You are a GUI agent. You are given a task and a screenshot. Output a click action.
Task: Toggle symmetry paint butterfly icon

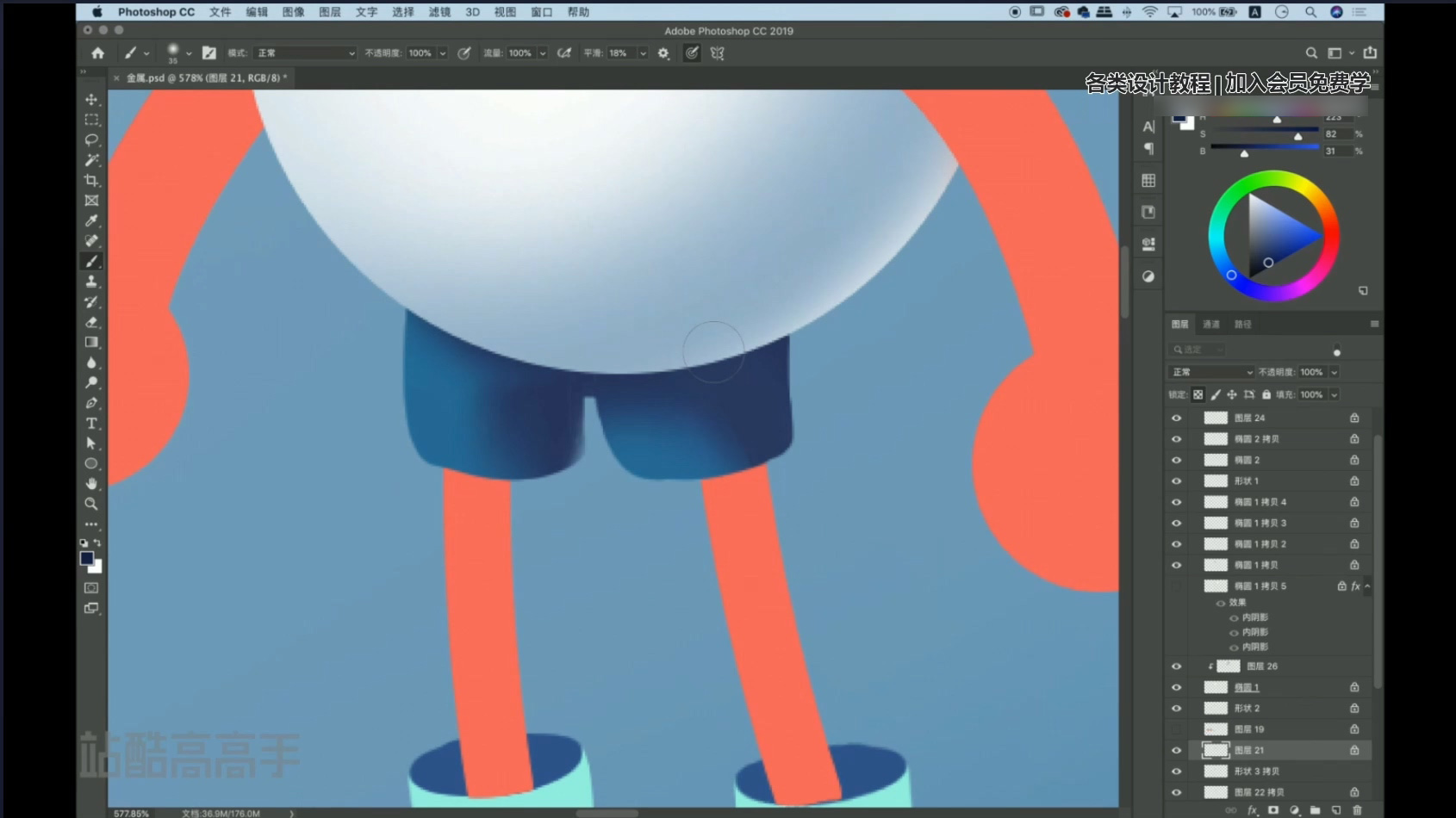(x=717, y=53)
